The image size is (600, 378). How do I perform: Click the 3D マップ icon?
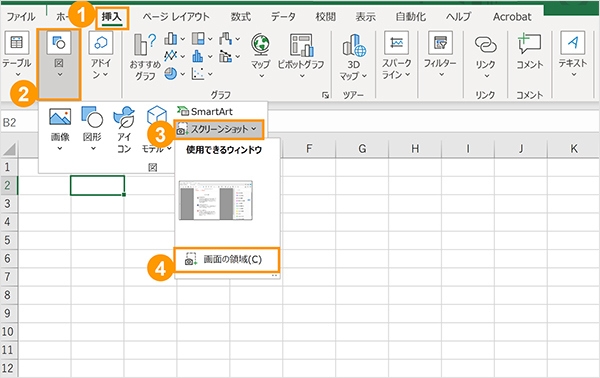pyautogui.click(x=354, y=45)
